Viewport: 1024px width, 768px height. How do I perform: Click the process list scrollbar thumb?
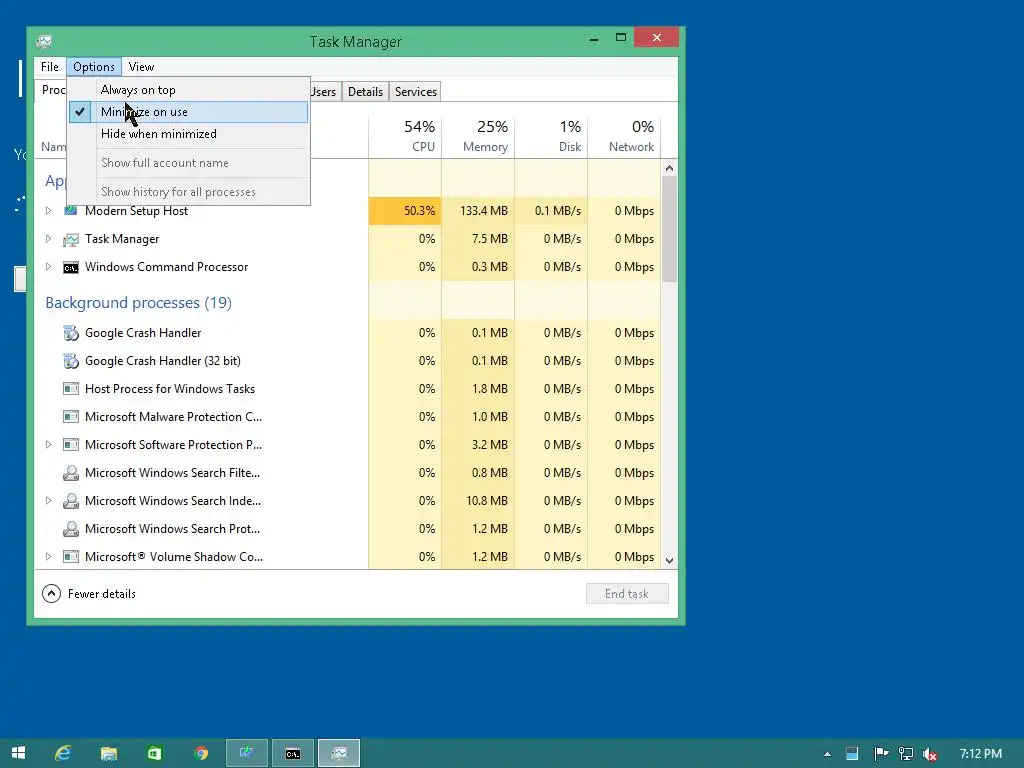(x=669, y=229)
